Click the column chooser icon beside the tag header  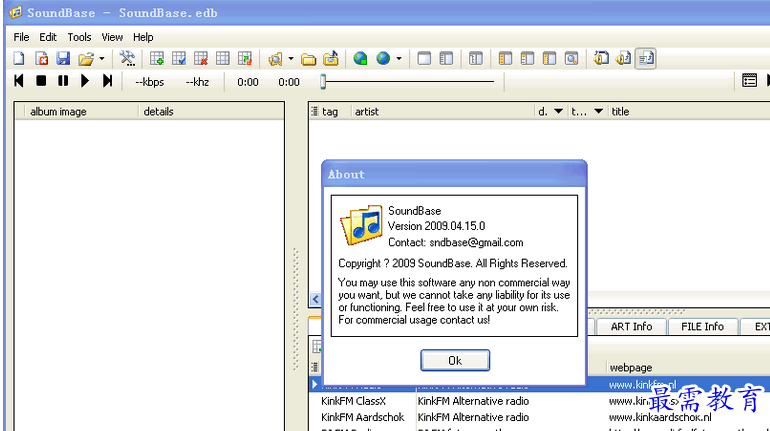pos(314,111)
